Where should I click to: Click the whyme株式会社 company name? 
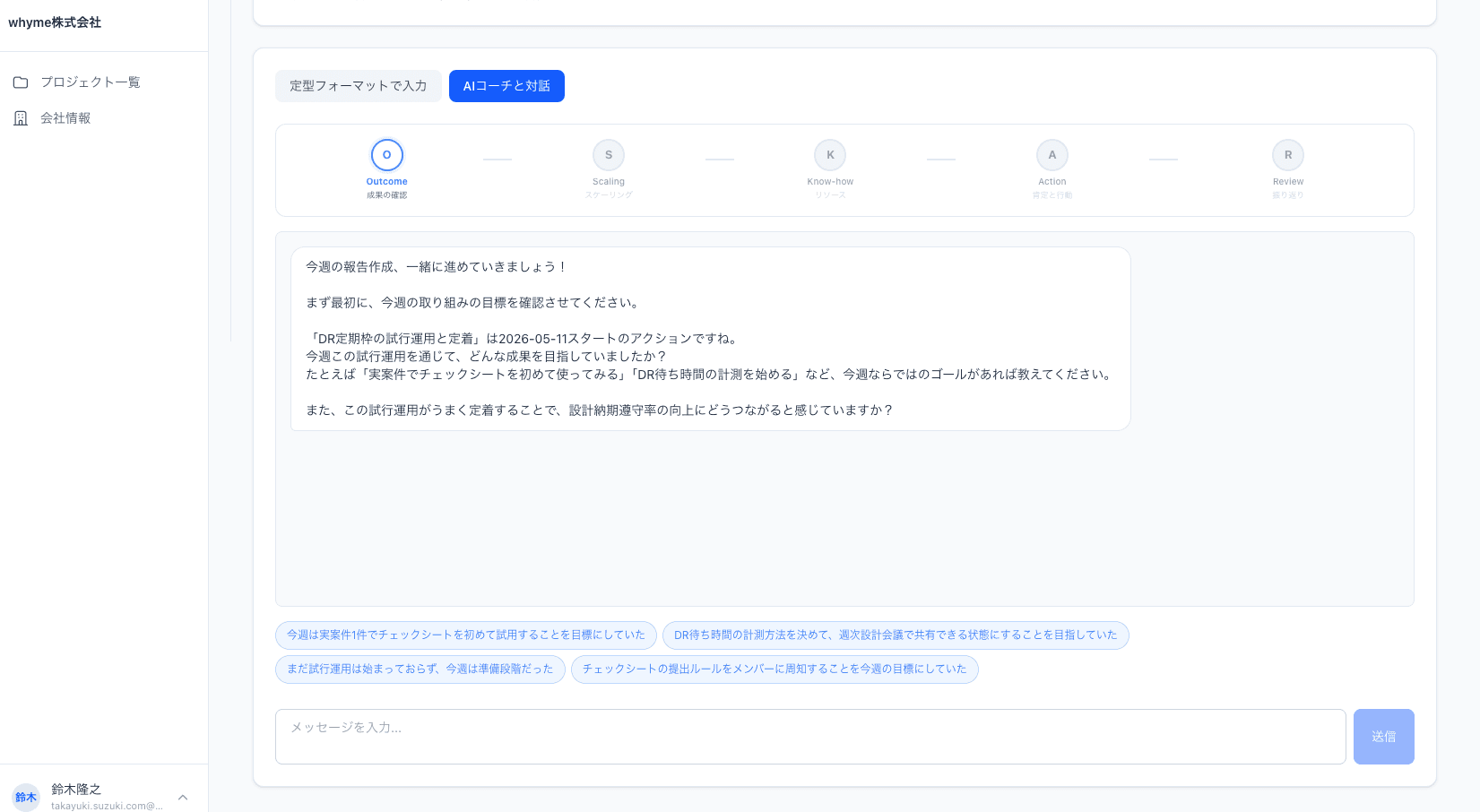tap(55, 22)
